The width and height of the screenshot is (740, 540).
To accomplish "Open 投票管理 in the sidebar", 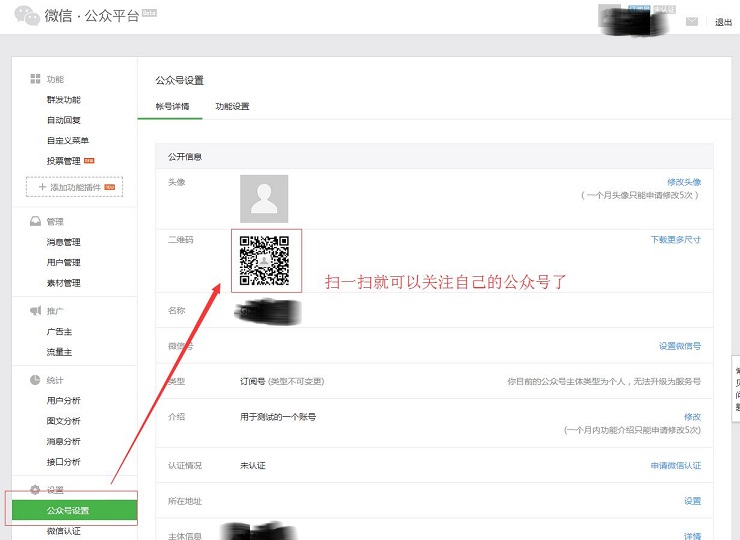I will tap(64, 161).
